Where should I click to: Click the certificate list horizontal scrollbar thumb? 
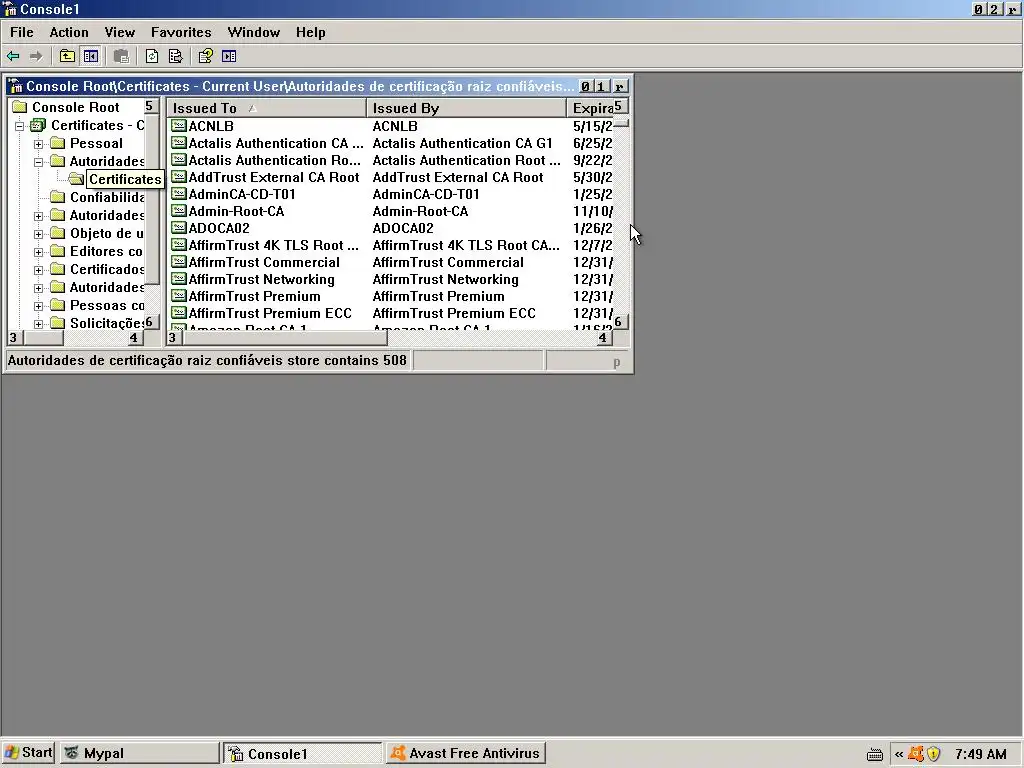[283, 338]
